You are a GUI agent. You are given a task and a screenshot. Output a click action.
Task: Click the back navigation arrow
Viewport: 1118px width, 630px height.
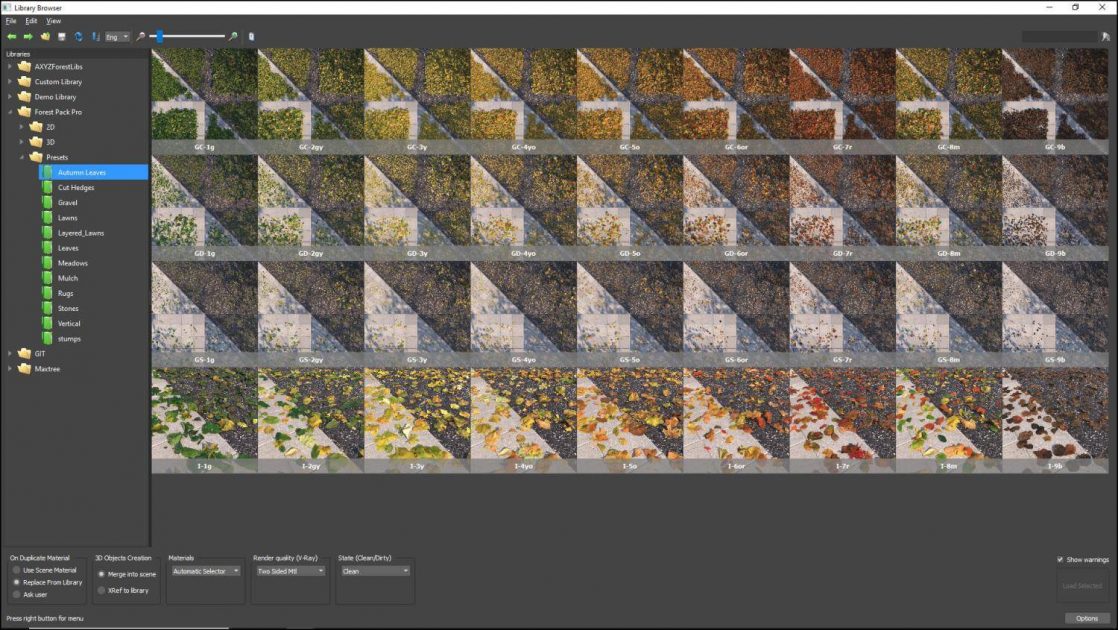click(x=12, y=36)
